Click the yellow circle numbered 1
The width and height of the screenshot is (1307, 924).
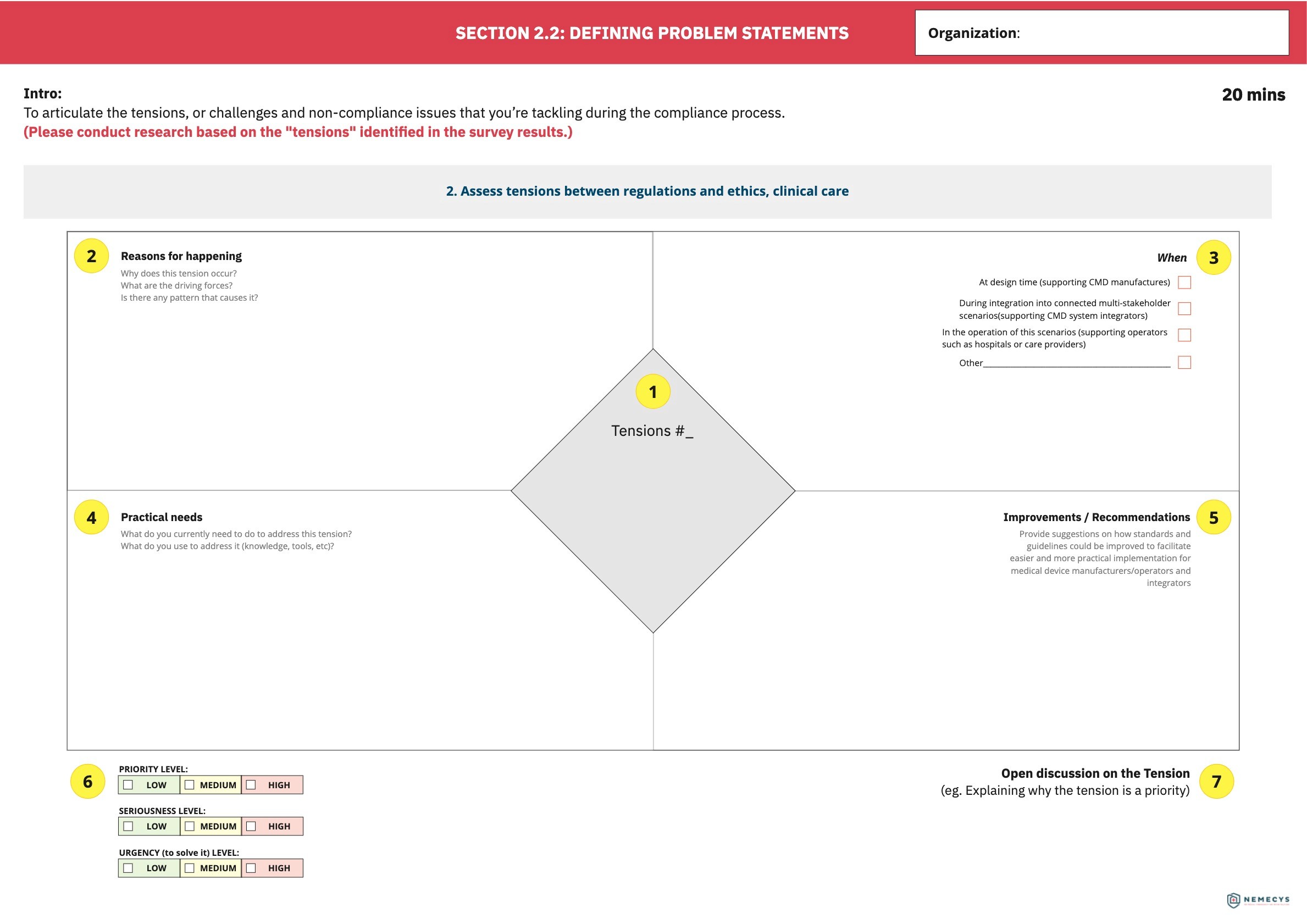(653, 392)
